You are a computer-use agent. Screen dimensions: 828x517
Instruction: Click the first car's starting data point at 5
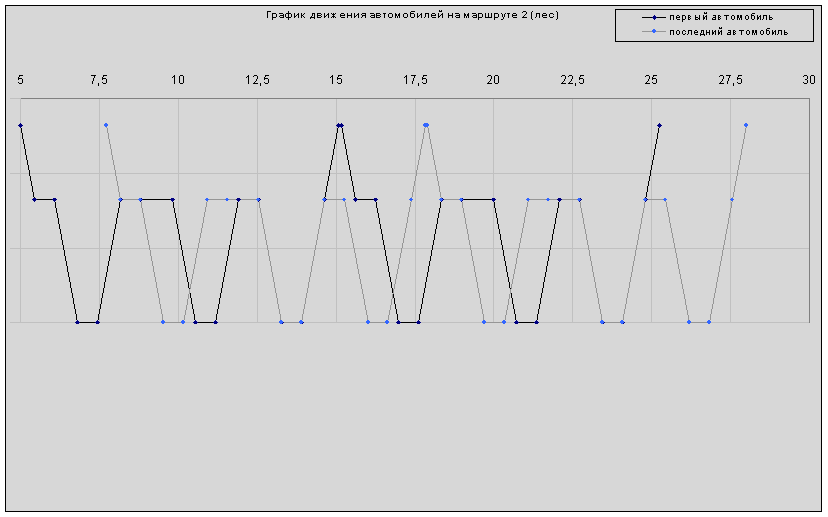pyautogui.click(x=20, y=125)
